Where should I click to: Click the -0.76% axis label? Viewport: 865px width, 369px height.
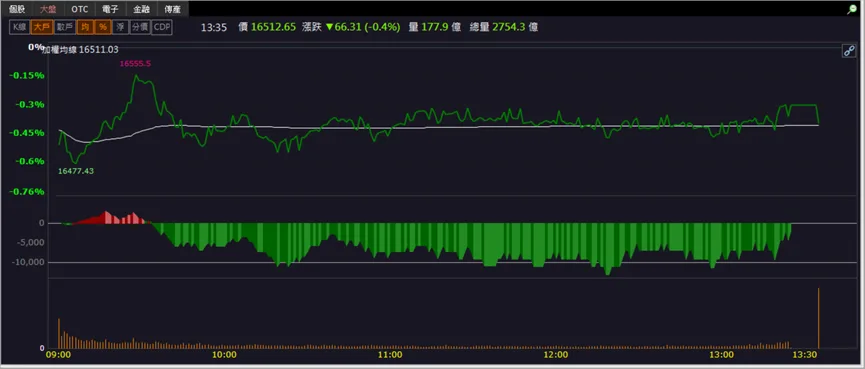point(28,192)
